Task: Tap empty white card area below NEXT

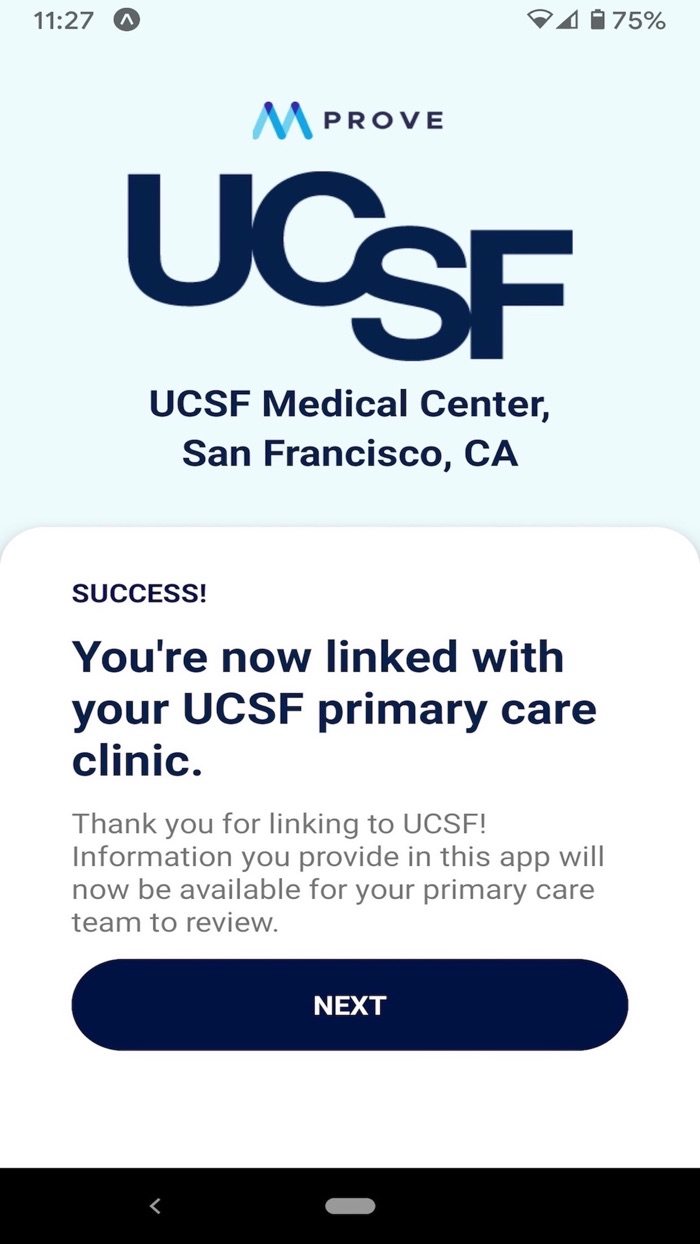Action: tap(350, 1110)
